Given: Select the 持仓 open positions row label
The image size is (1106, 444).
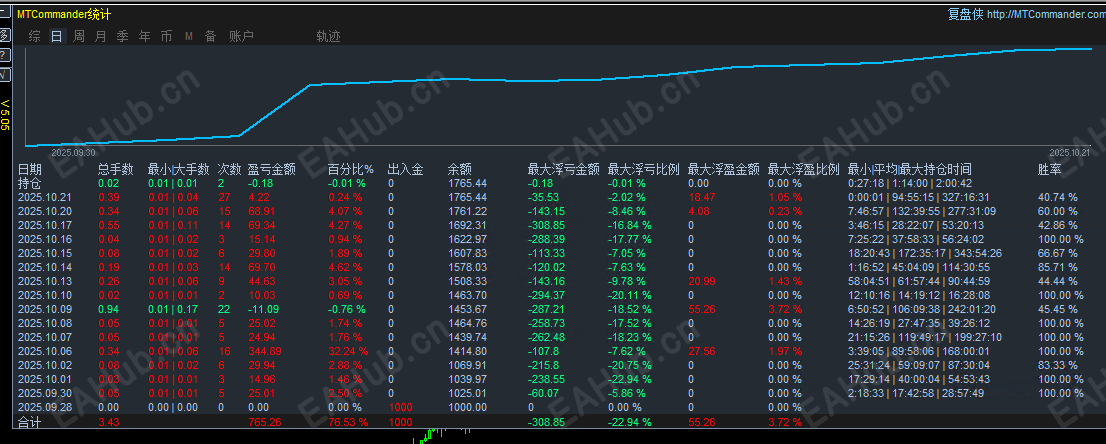Looking at the screenshot, I should coord(30,184).
